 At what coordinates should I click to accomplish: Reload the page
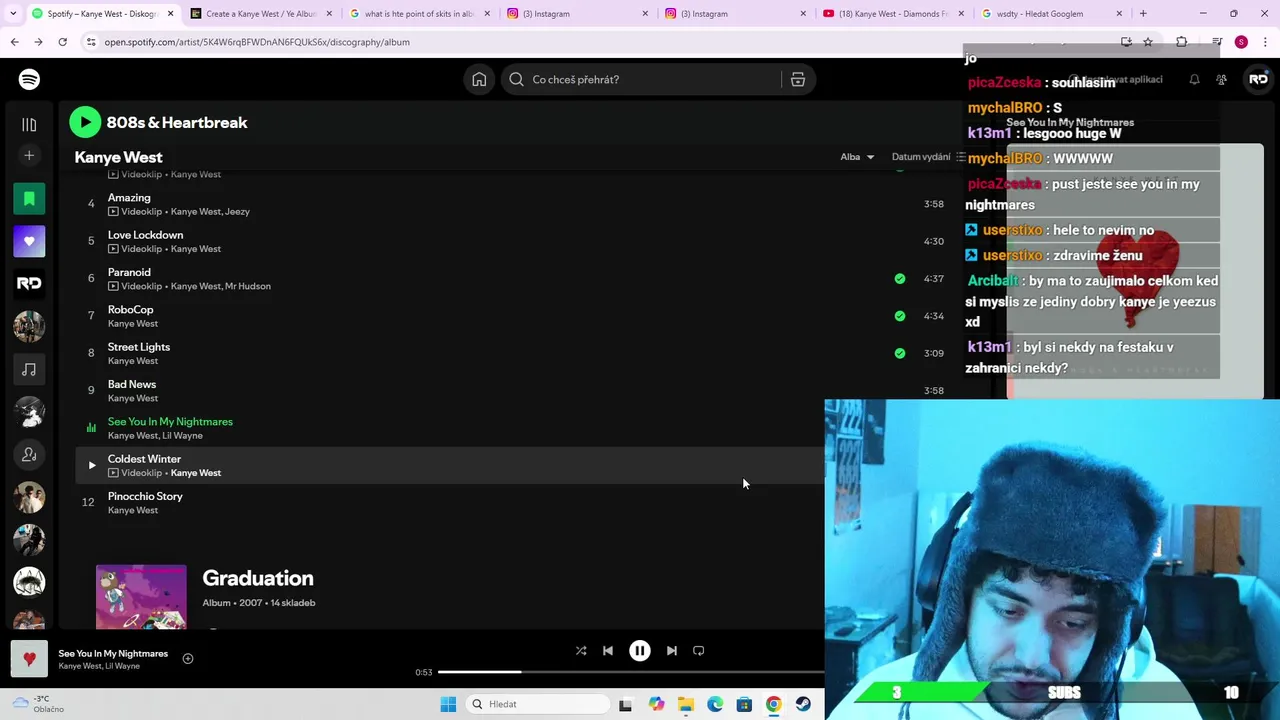pos(62,42)
